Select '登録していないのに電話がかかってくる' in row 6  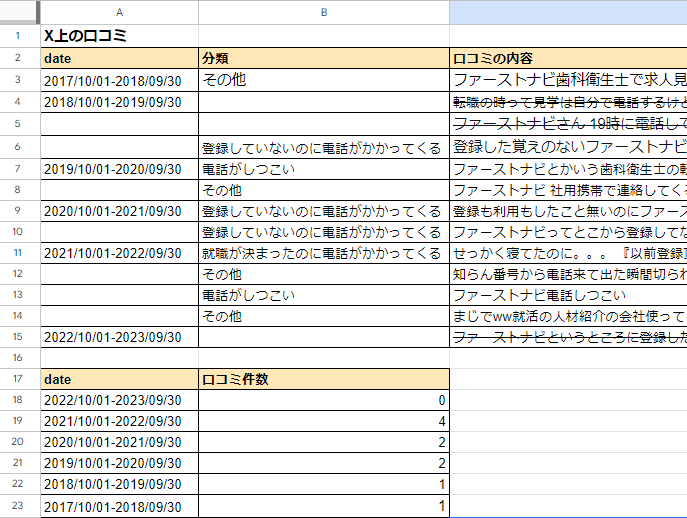(x=324, y=147)
